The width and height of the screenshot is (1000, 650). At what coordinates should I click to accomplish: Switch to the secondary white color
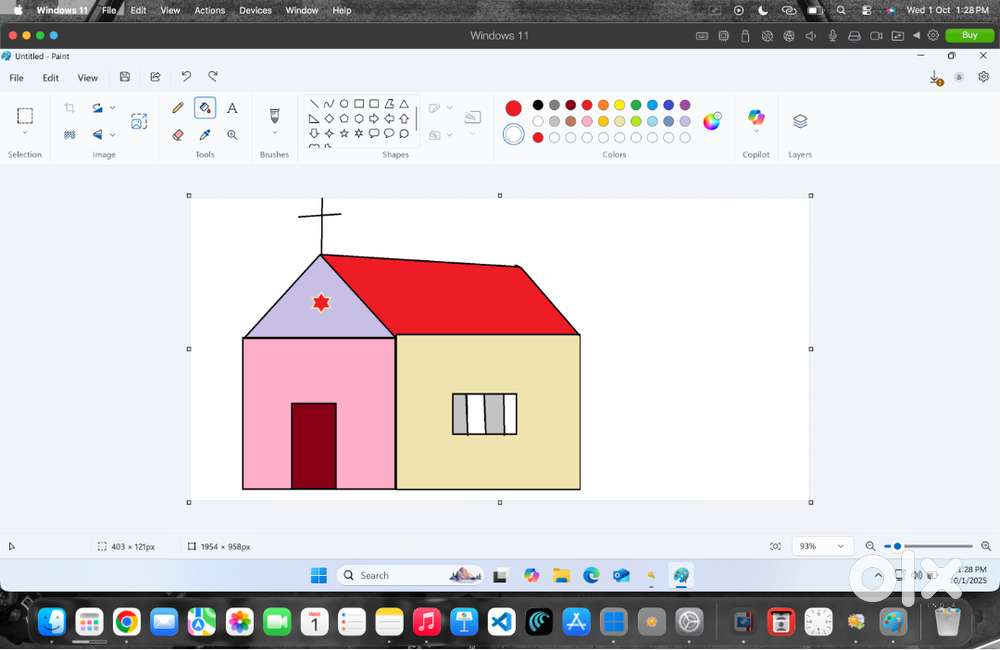[x=513, y=134]
